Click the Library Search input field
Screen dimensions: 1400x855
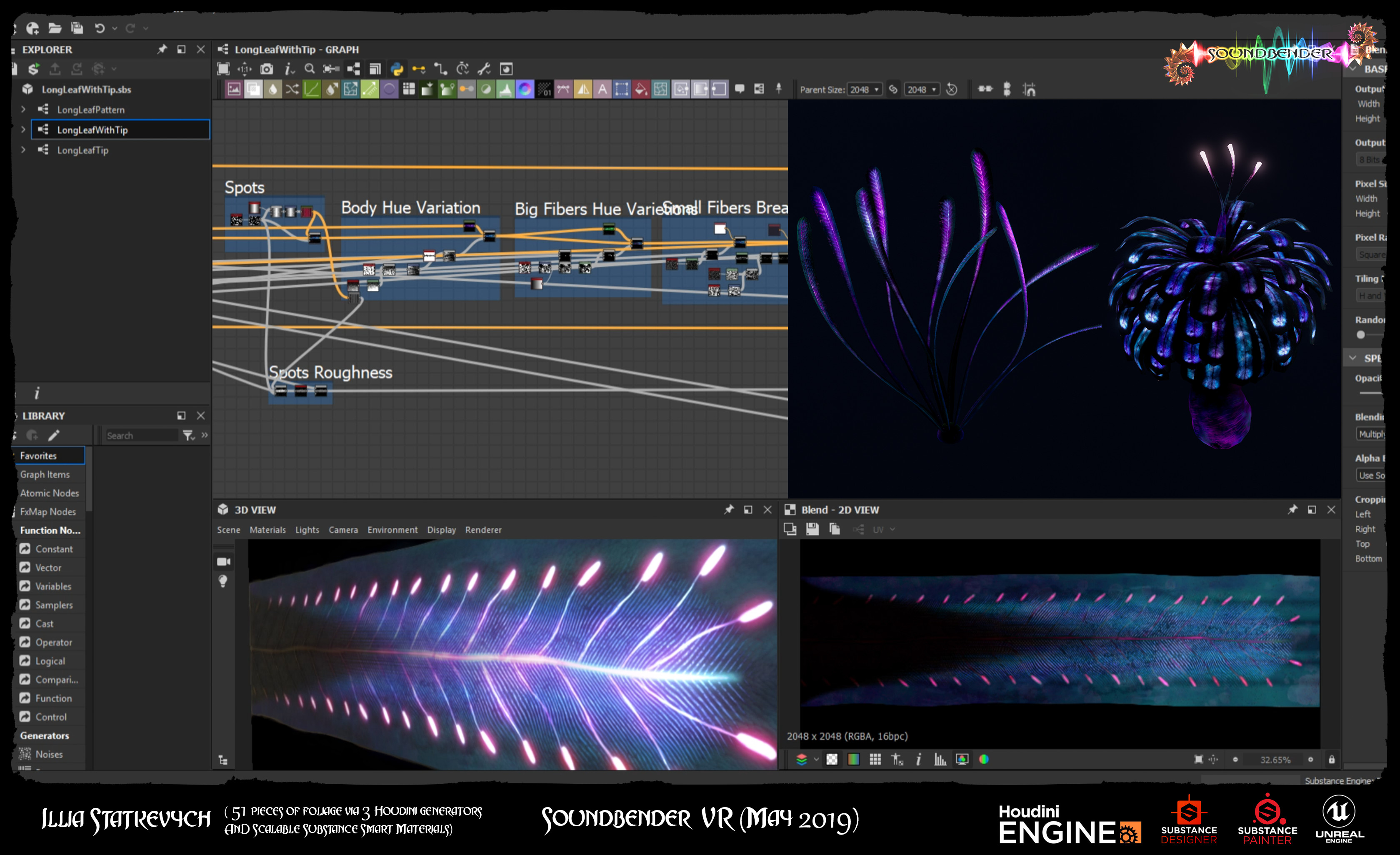point(142,436)
